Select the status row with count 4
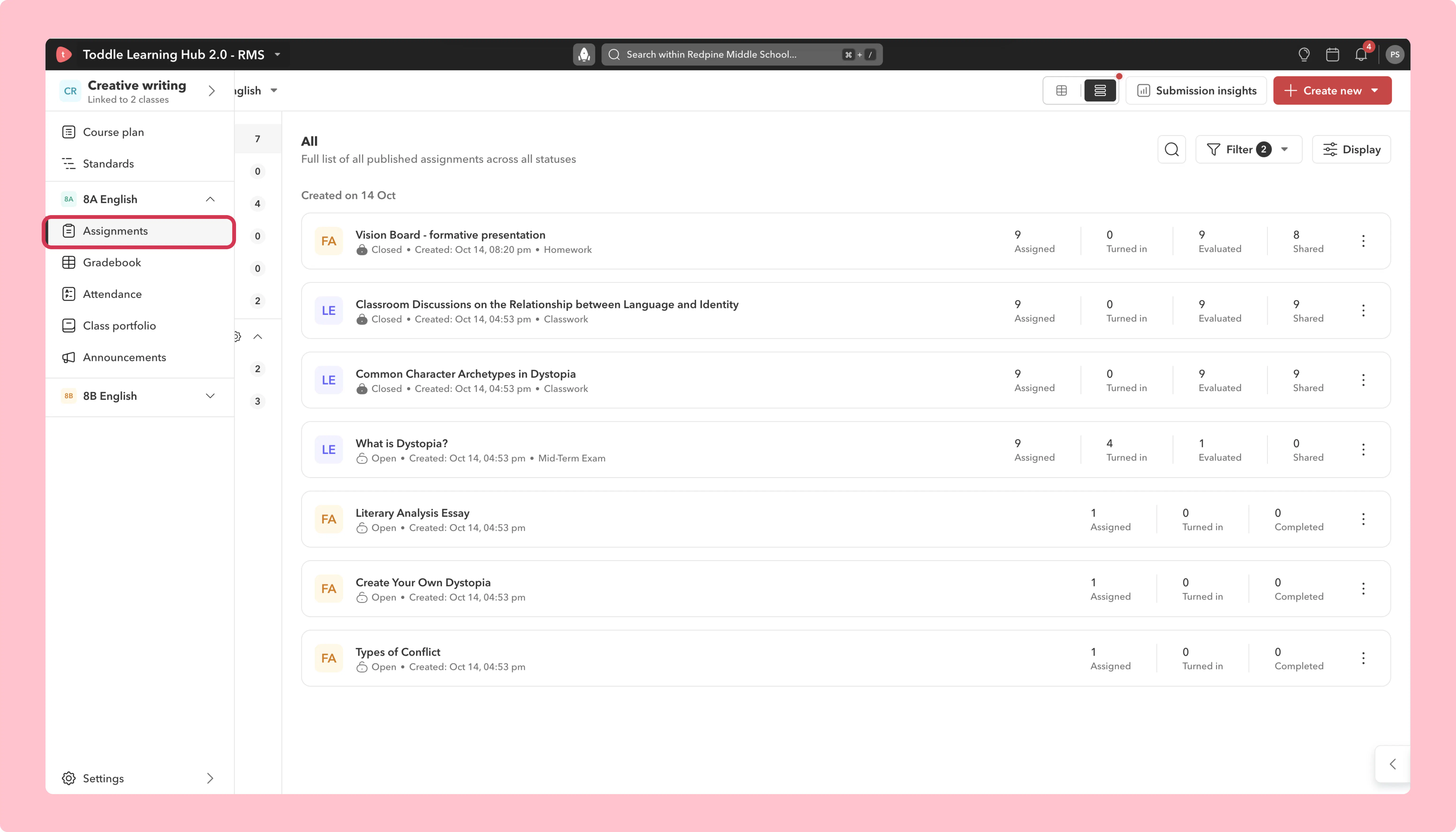Screen dimensions: 1456x832 tap(258, 203)
